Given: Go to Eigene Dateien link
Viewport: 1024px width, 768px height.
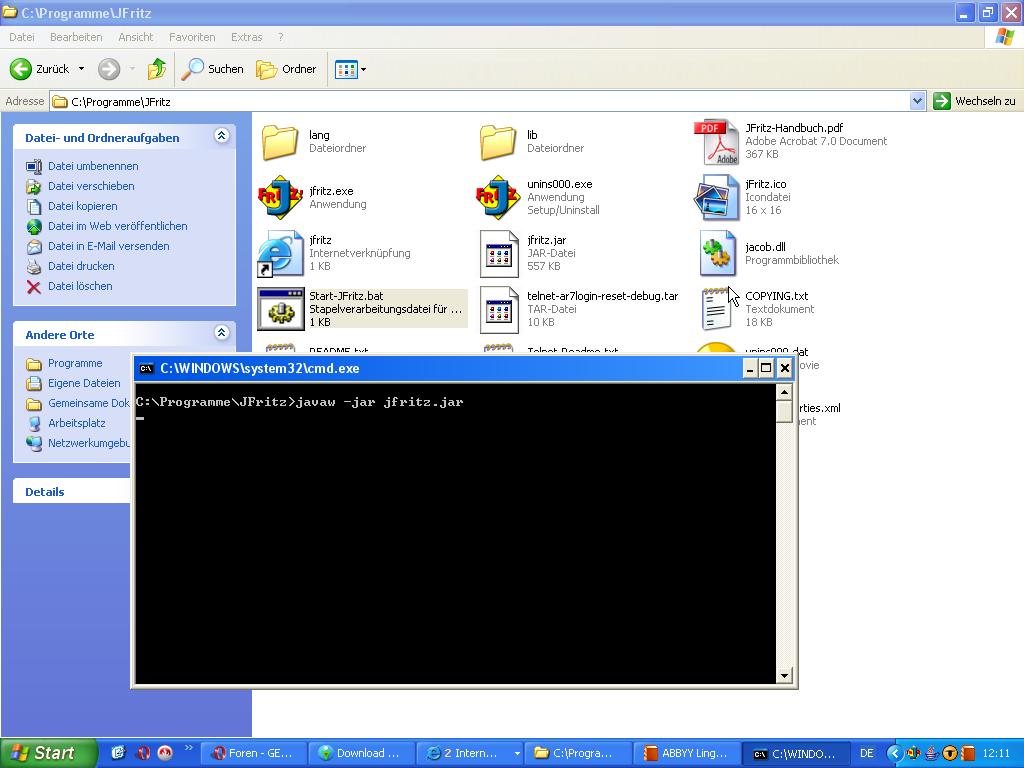Looking at the screenshot, I should pos(84,383).
